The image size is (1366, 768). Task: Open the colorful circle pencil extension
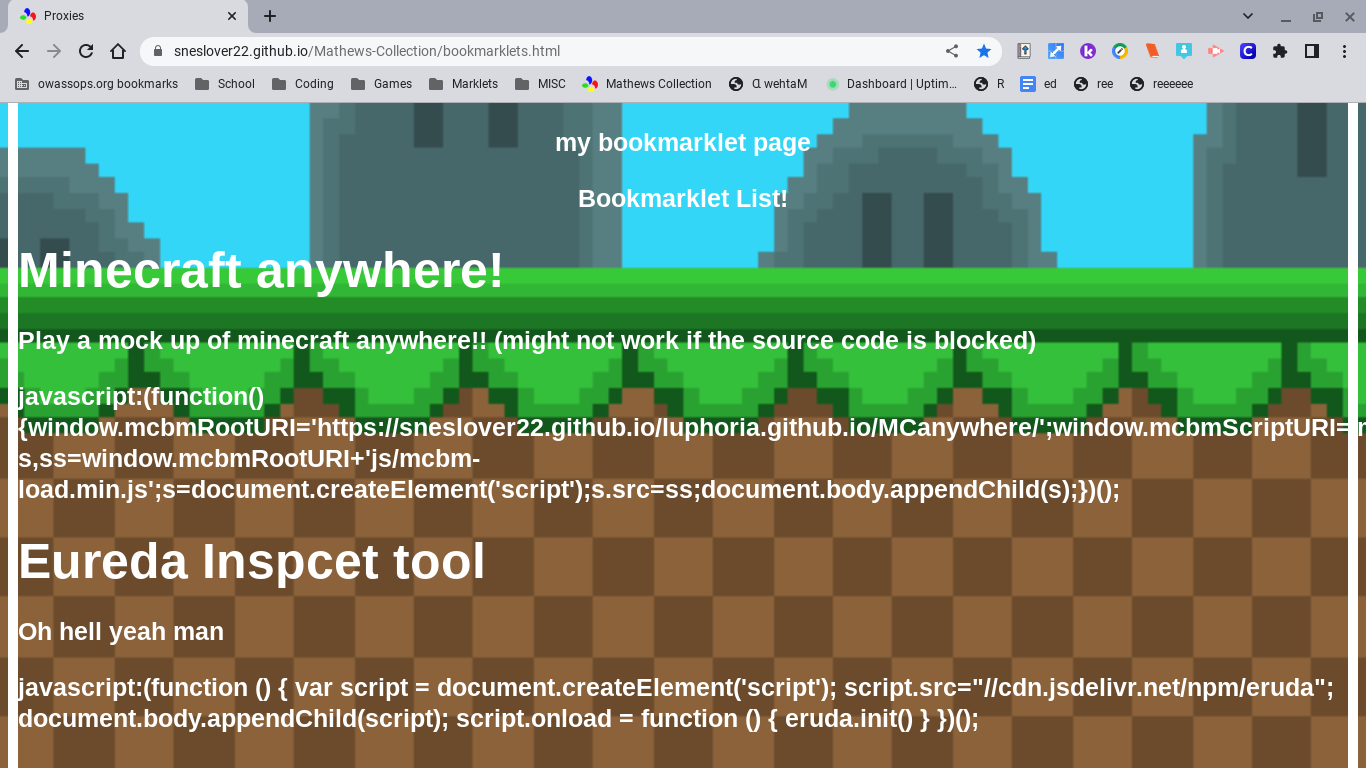pos(1120,51)
